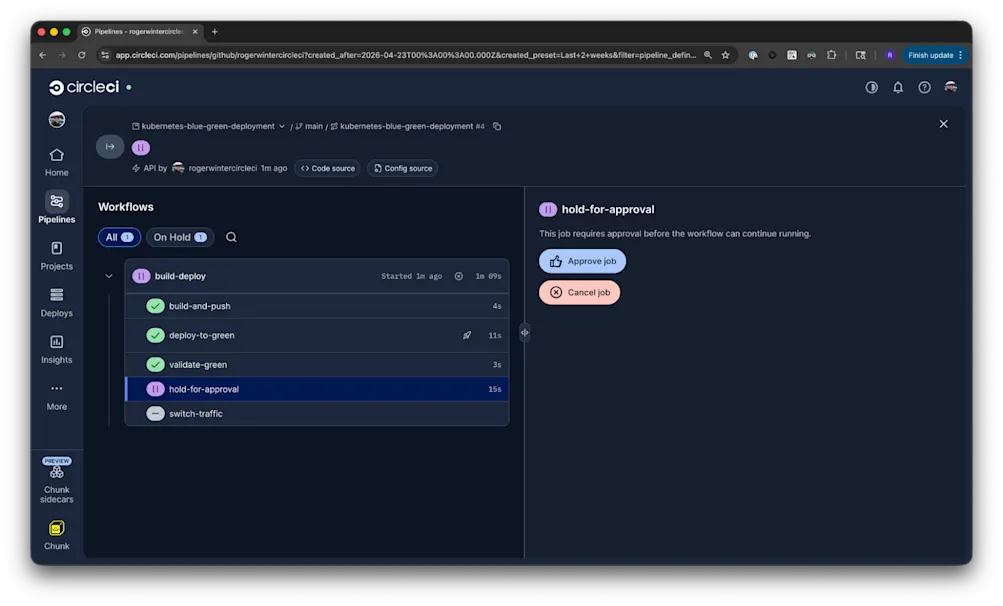Click the rocket deploy icon on deploy-to-green
Viewport: 1003px width, 606px height.
point(467,335)
